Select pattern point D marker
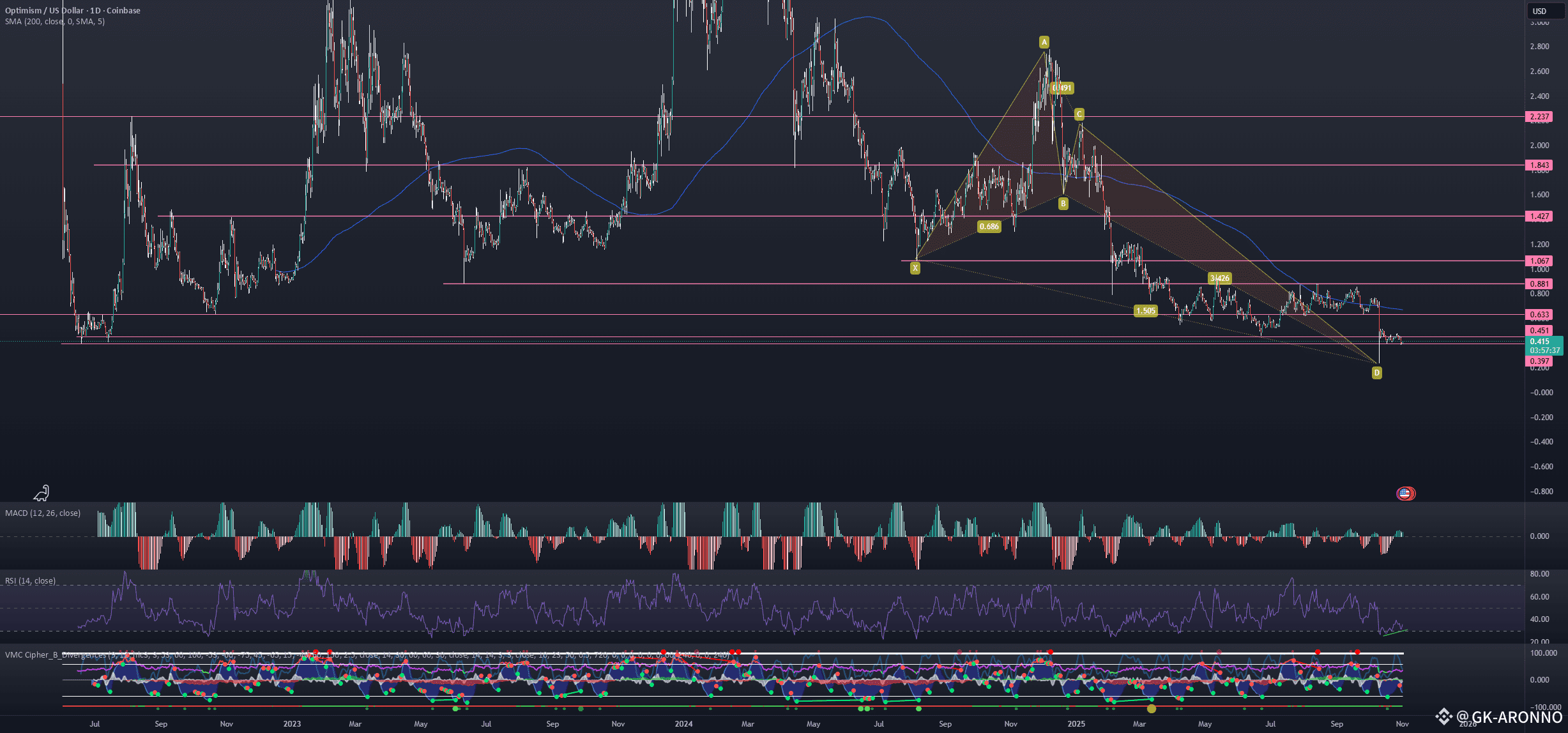The image size is (1568, 733). 1376,373
